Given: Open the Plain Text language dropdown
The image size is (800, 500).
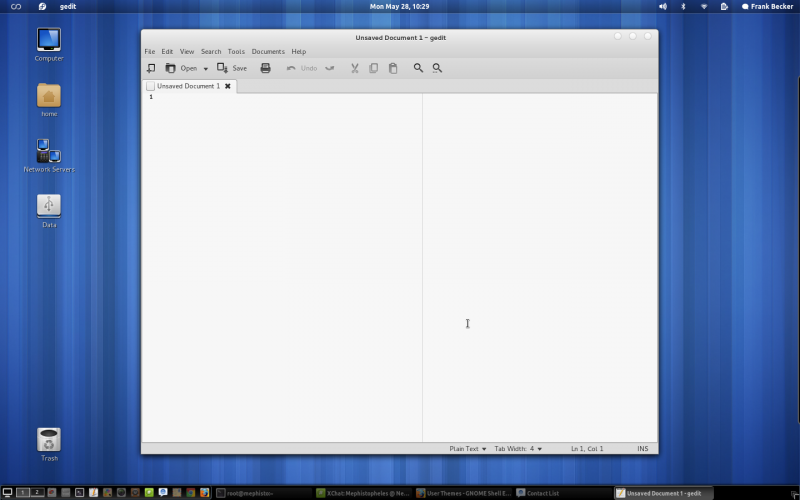Looking at the screenshot, I should 467,448.
